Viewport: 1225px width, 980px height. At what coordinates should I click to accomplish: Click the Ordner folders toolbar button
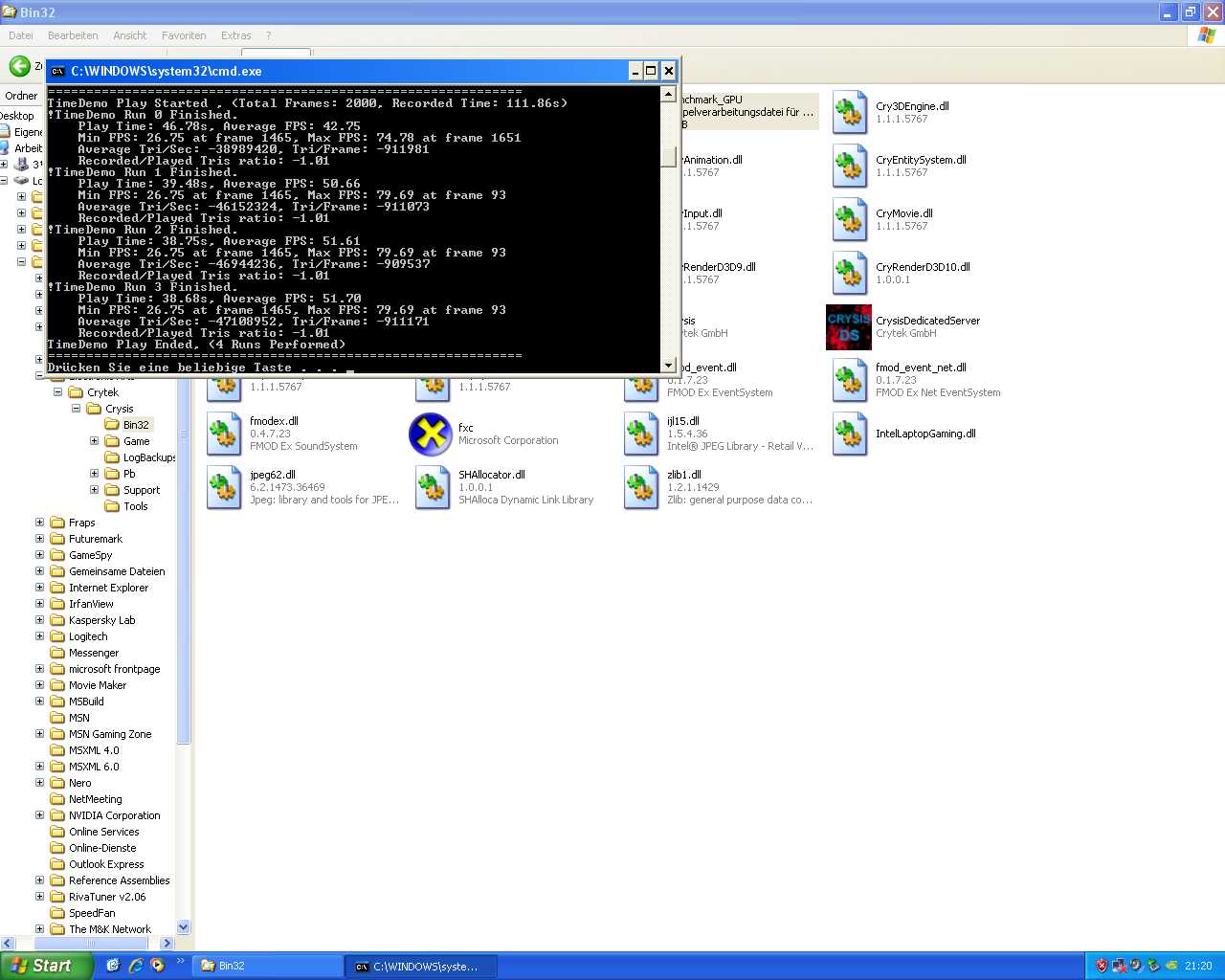(21, 96)
